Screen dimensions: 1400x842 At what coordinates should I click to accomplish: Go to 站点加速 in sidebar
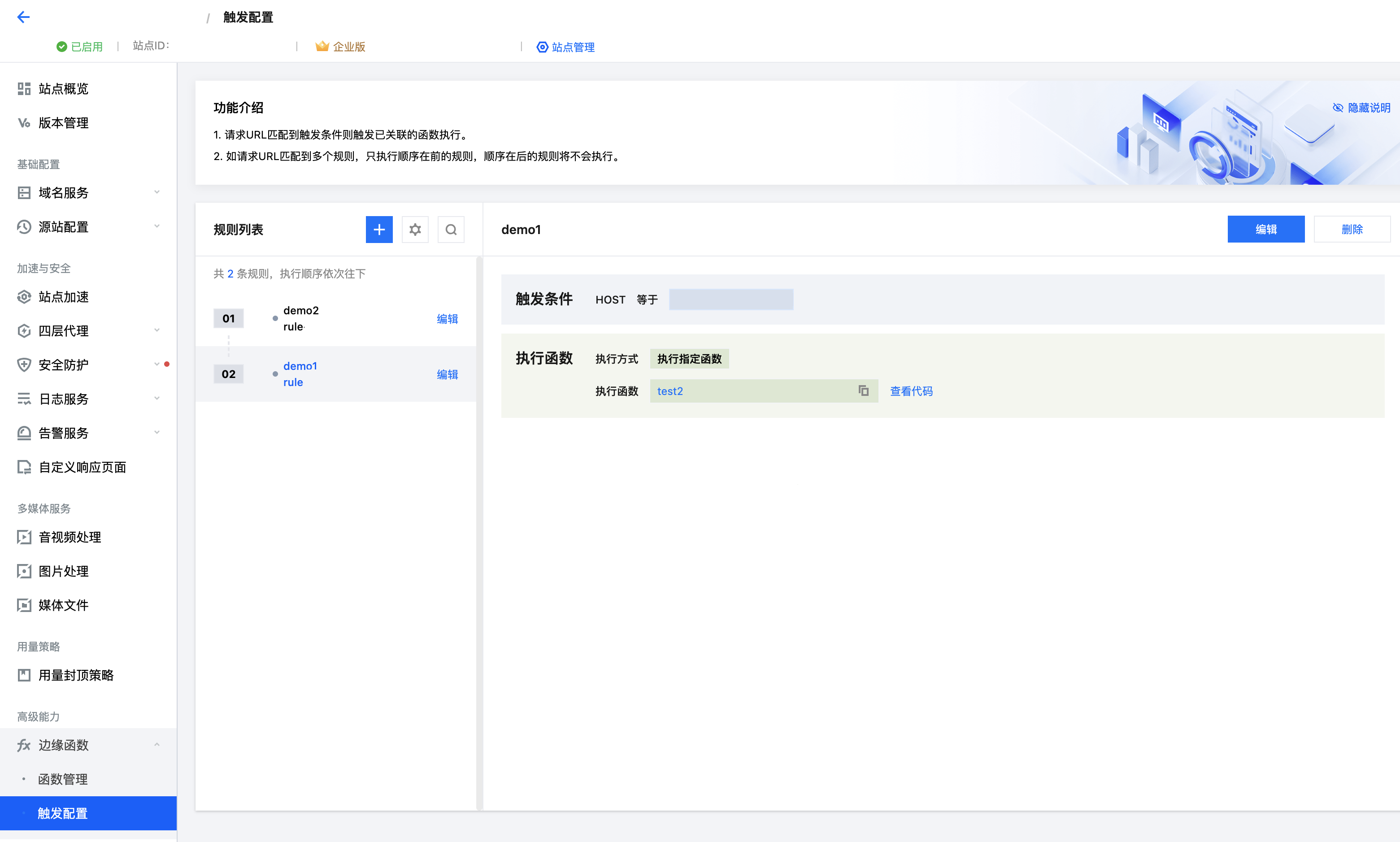[x=63, y=297]
